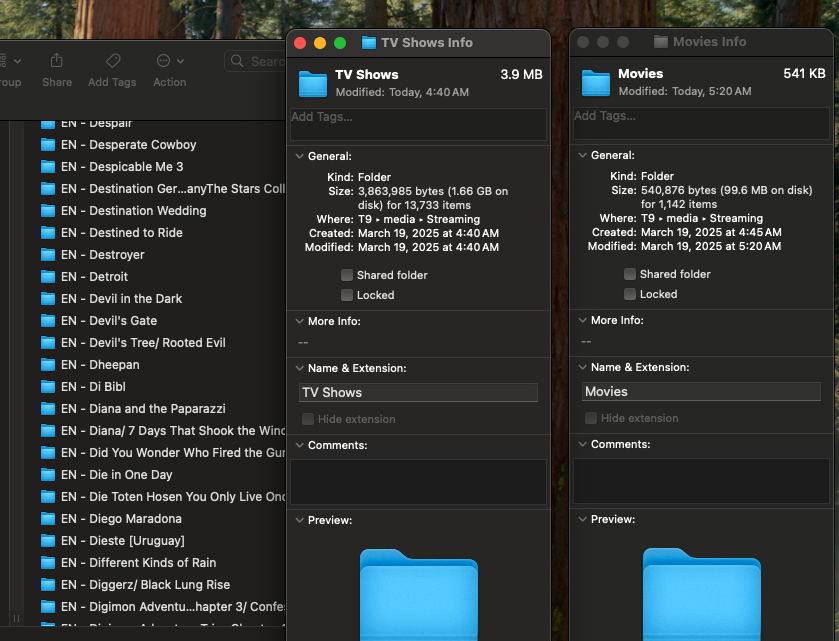Screen dimensions: 839x641
Task: Click the TV Shows title bar proxy icon
Action: (x=368, y=43)
